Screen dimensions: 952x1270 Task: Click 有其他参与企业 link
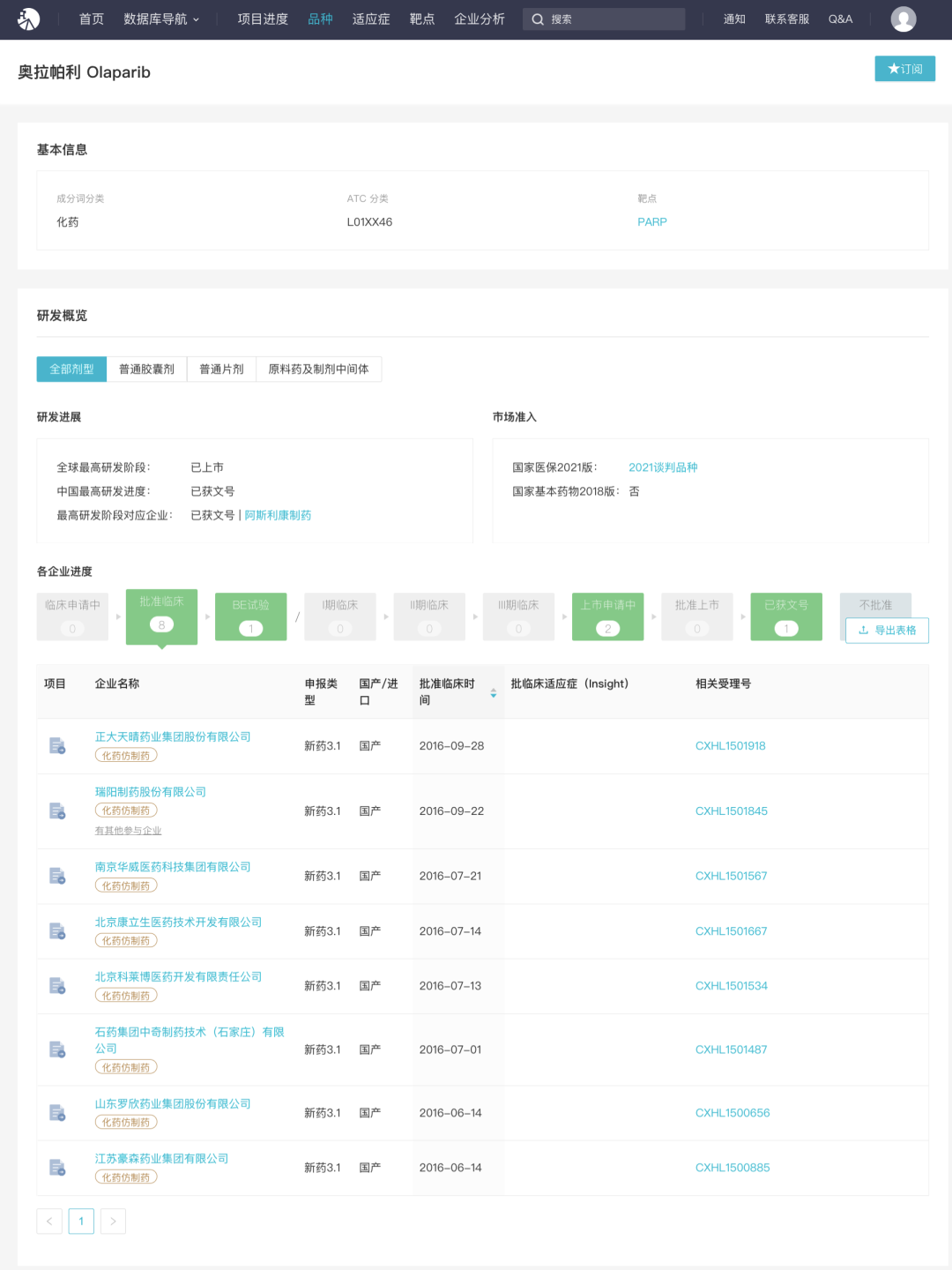129,831
